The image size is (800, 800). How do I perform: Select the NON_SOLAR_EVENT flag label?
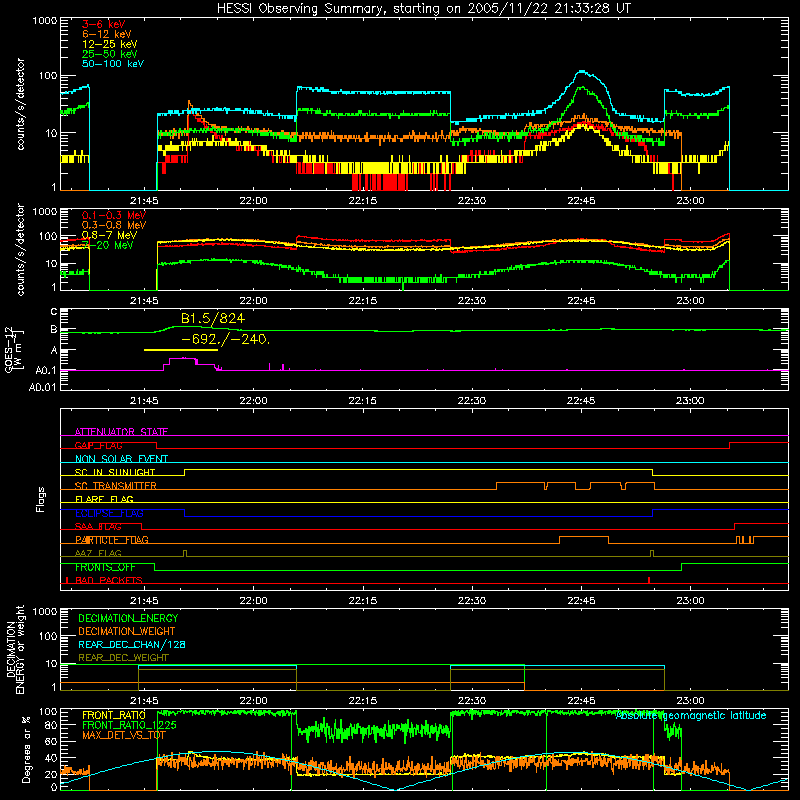(x=121, y=459)
